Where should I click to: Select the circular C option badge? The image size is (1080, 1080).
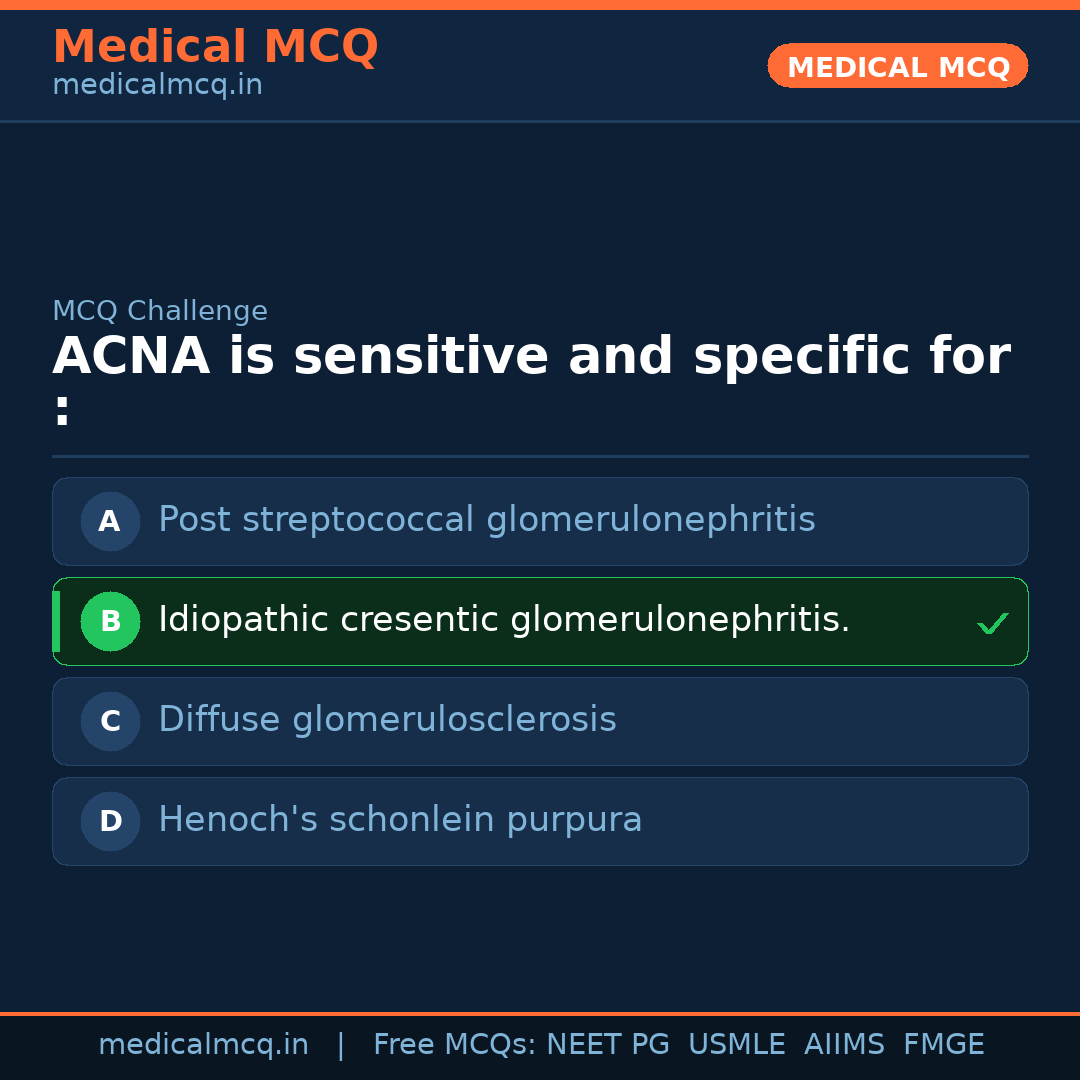(x=110, y=721)
